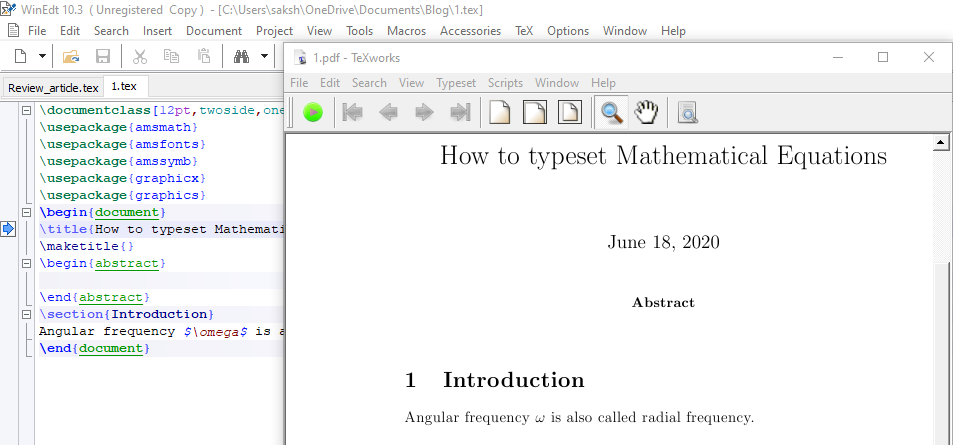This screenshot has width=953, height=445.
Task: Open WinEdt Project menu
Action: click(274, 30)
